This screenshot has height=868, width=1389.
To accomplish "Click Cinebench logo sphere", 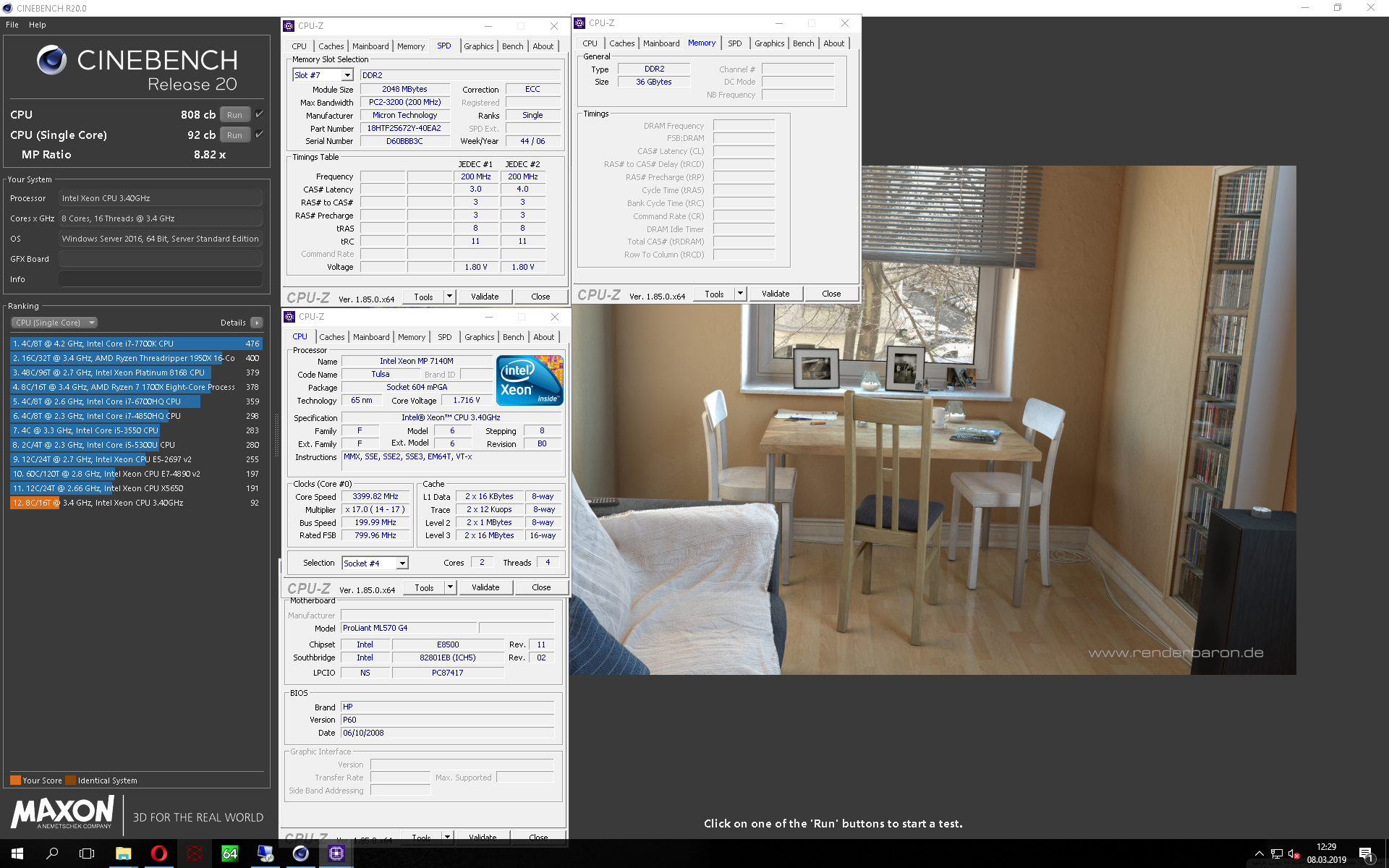I will point(51,60).
